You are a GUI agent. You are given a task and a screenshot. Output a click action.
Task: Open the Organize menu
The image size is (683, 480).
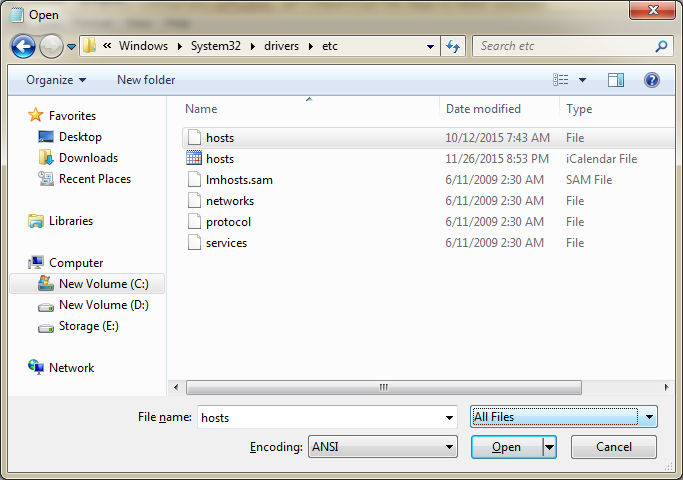56,80
